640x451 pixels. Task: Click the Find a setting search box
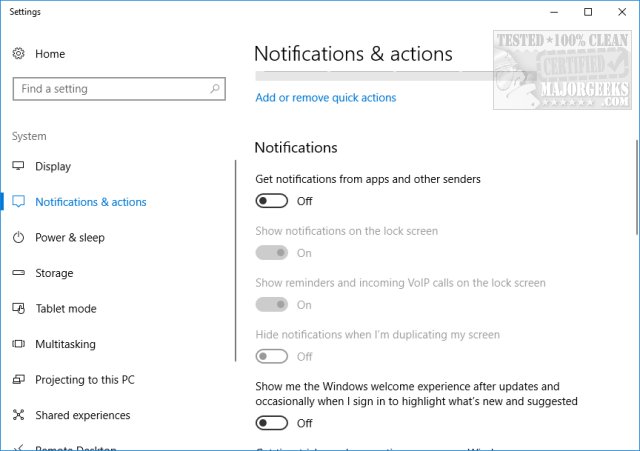click(x=110, y=89)
